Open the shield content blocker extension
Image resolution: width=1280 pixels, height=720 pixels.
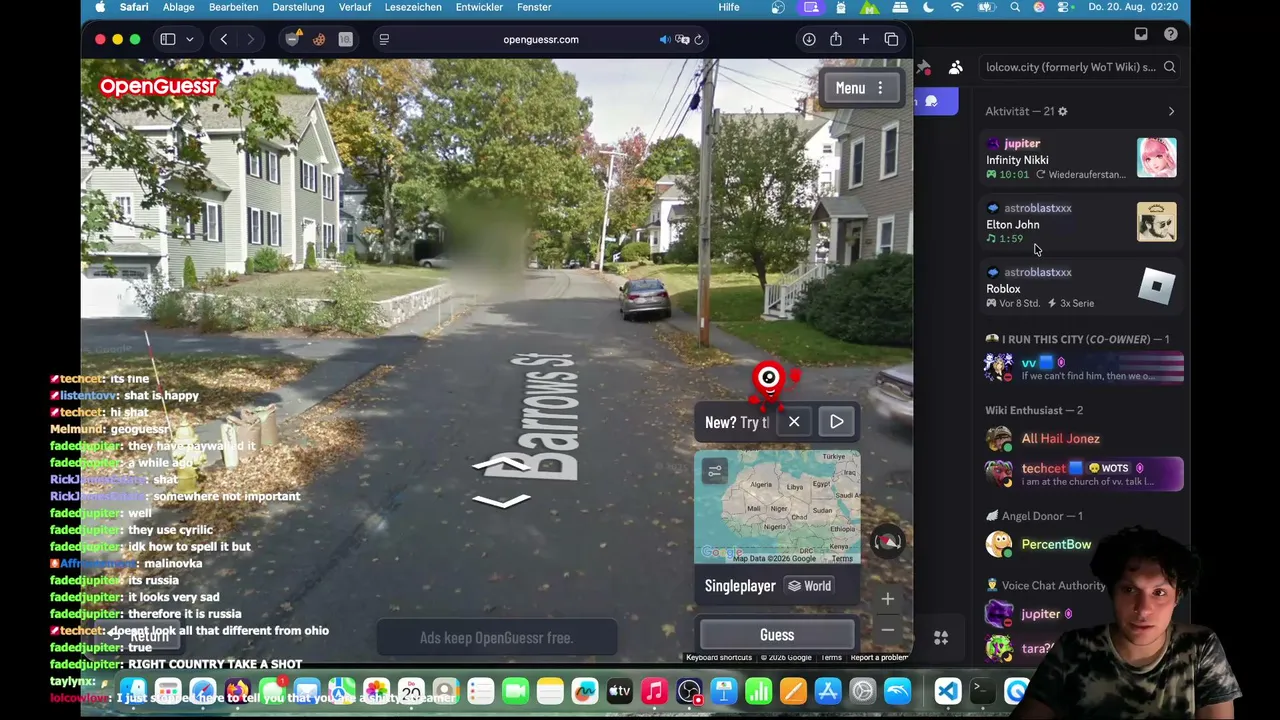tap(293, 39)
